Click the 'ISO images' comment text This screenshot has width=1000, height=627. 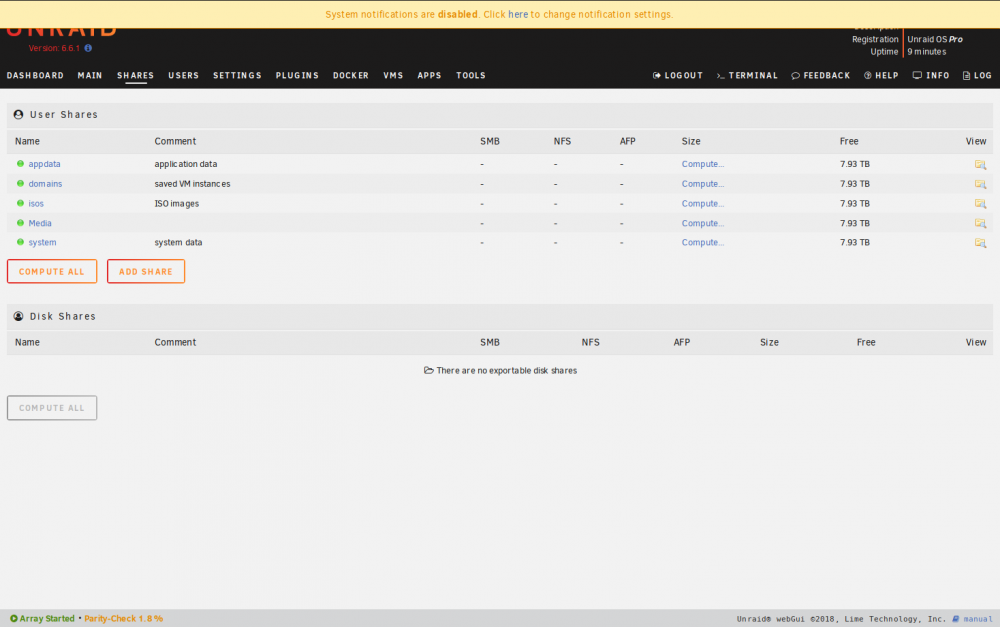(177, 203)
